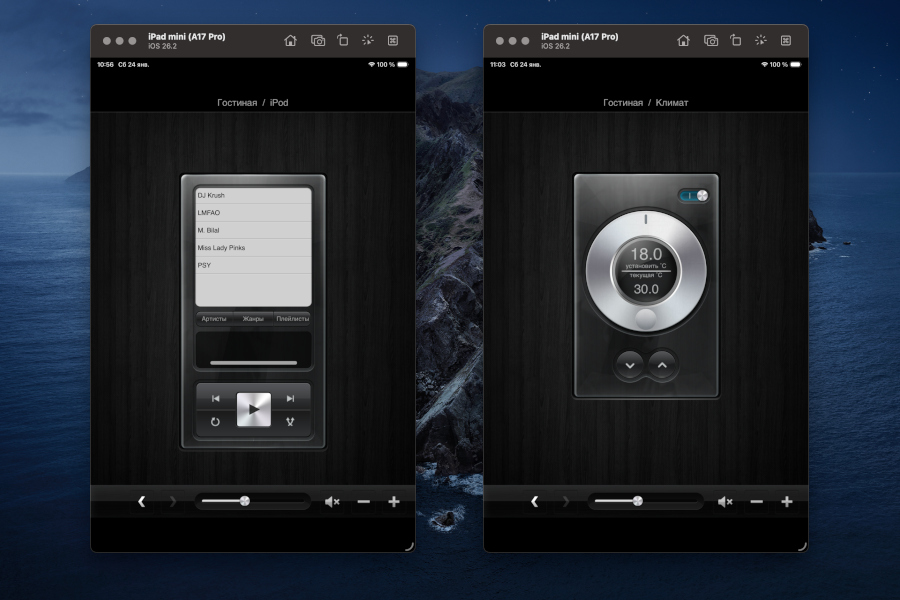The height and width of the screenshot is (600, 900).
Task: Click pointer sparkle icon in left simulator (10:56)
Action: tap(368, 40)
